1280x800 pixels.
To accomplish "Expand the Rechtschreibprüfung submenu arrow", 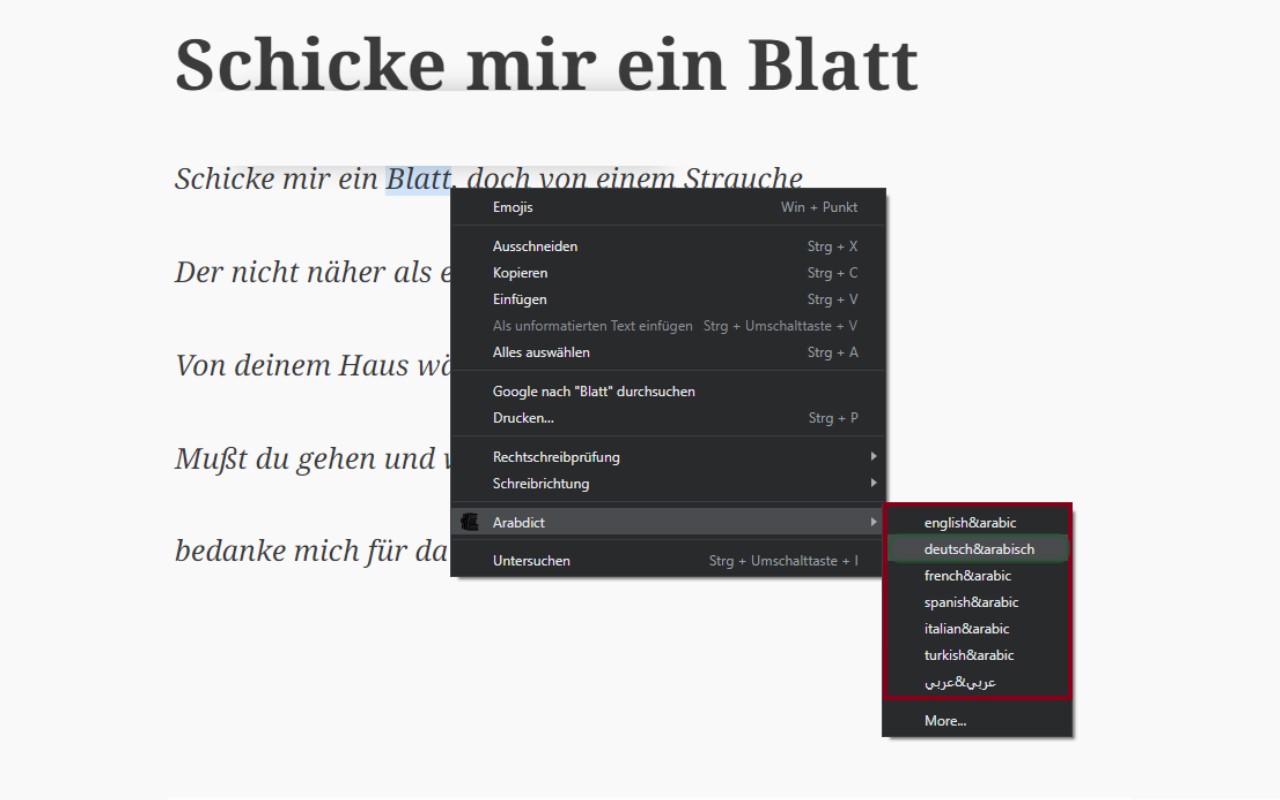I will [873, 457].
